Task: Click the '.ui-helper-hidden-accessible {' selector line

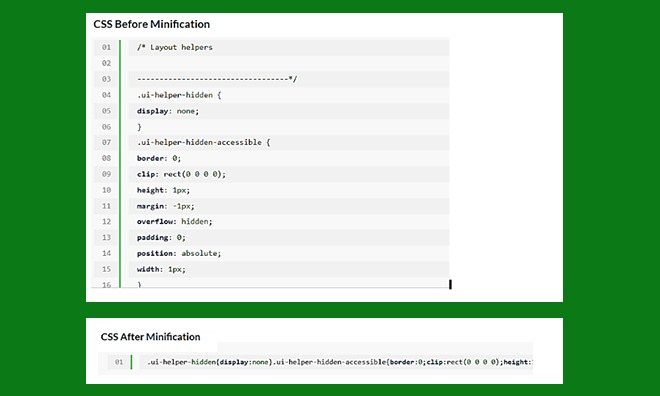Action: pyautogui.click(x=203, y=142)
